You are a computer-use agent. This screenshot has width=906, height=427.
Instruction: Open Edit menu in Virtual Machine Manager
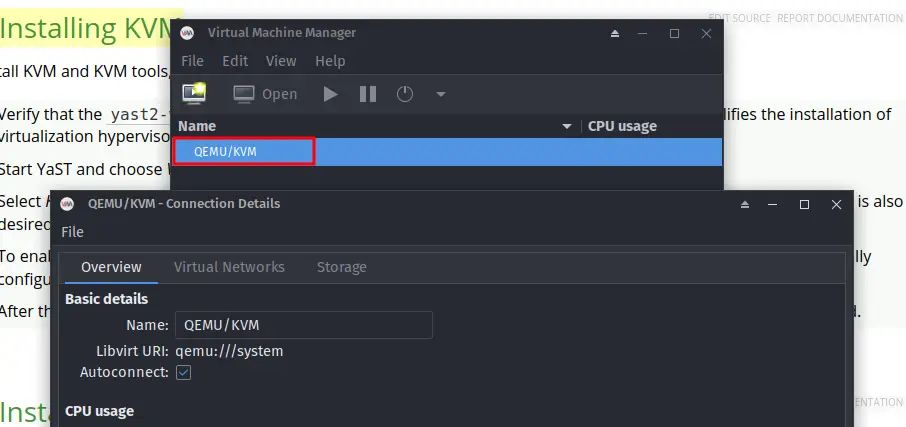point(235,61)
